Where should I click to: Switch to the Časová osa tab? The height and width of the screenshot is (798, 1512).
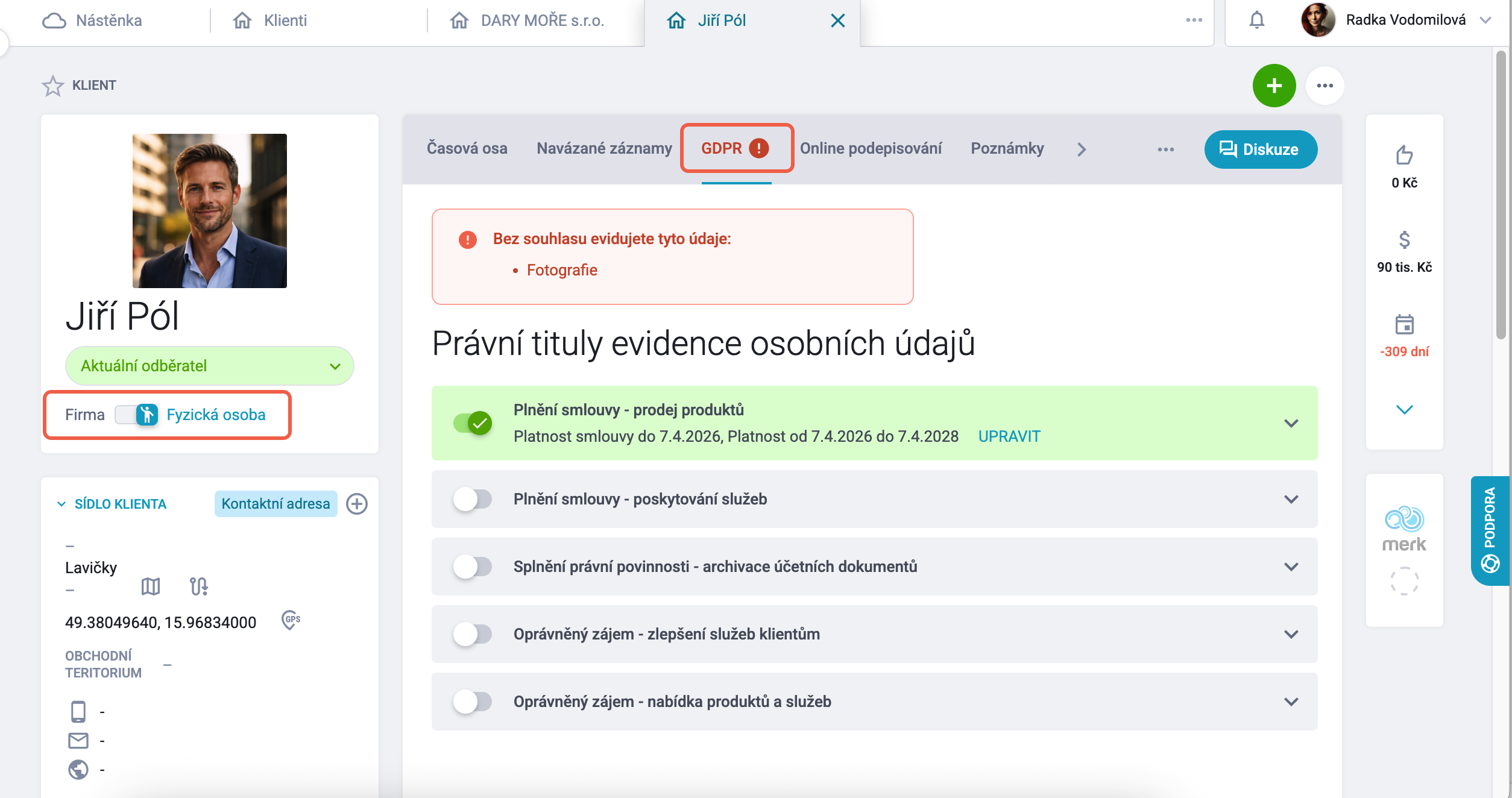click(467, 148)
